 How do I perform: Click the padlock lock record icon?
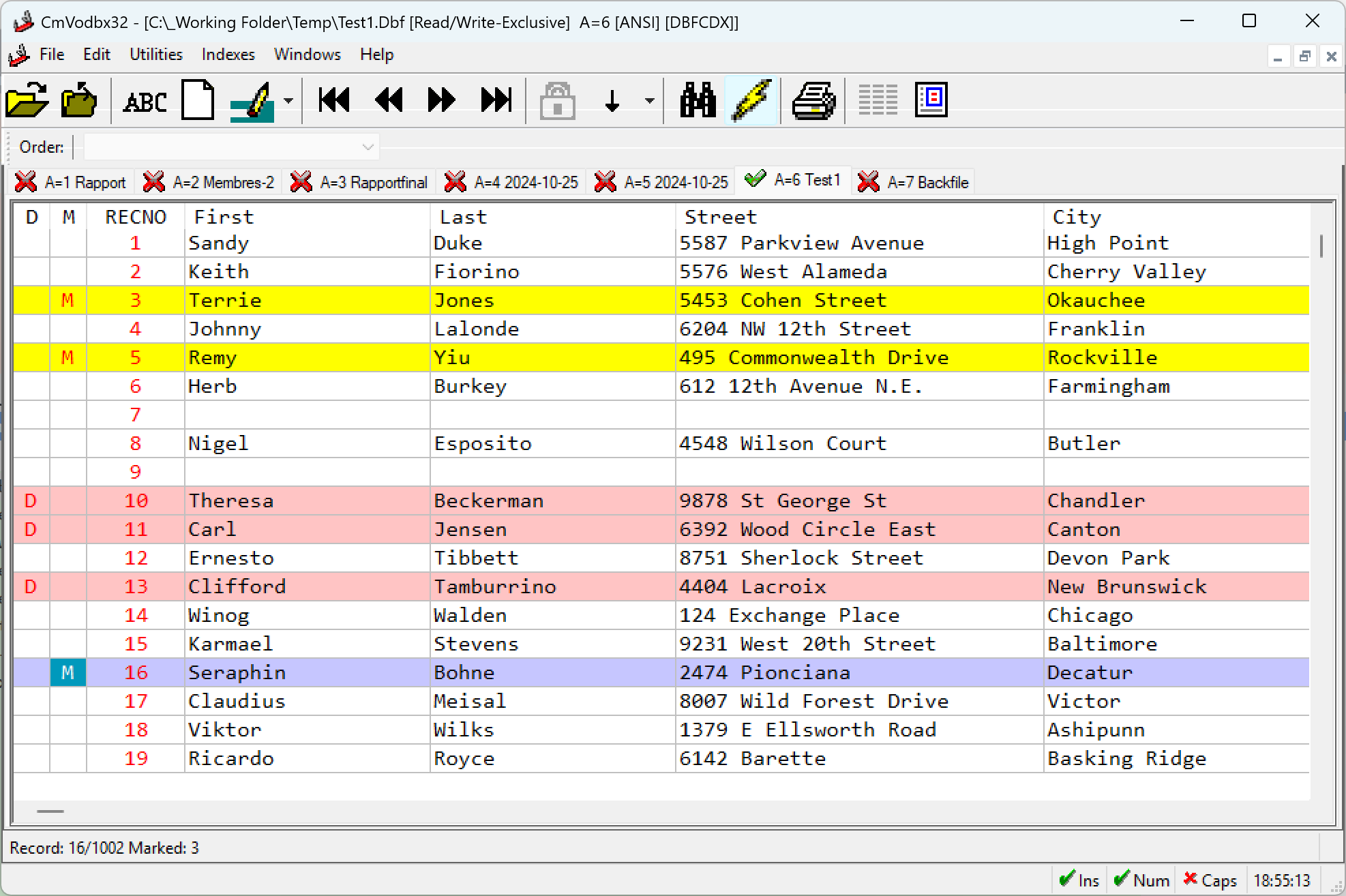pos(557,100)
